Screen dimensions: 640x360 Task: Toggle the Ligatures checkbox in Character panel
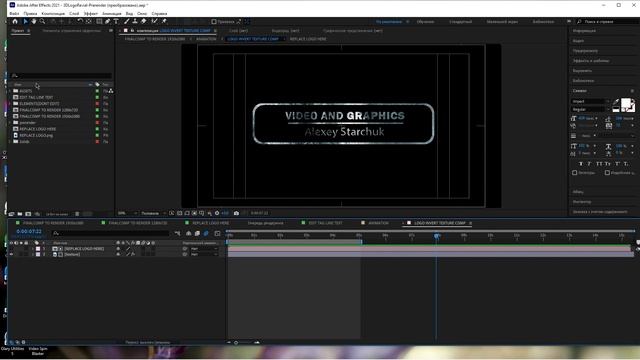click(x=575, y=173)
